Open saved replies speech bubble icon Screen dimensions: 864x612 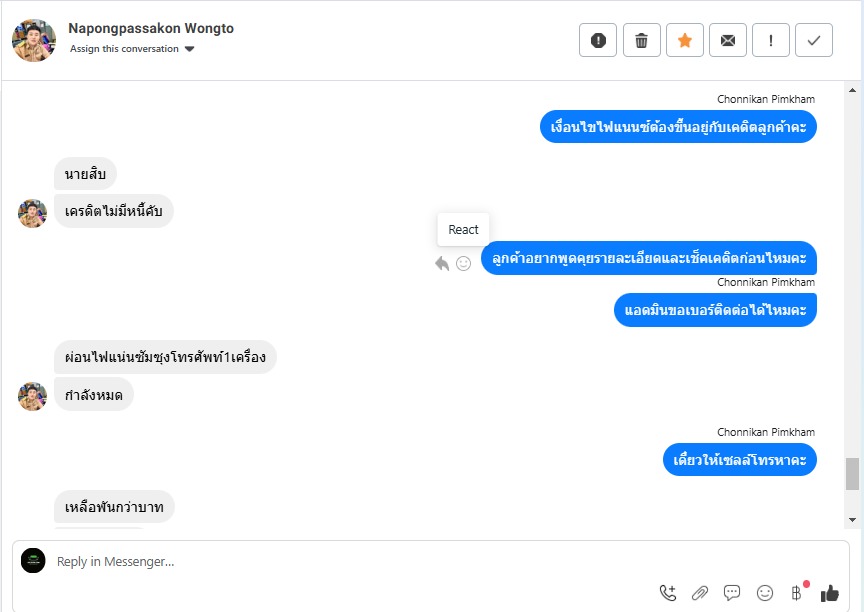732,593
